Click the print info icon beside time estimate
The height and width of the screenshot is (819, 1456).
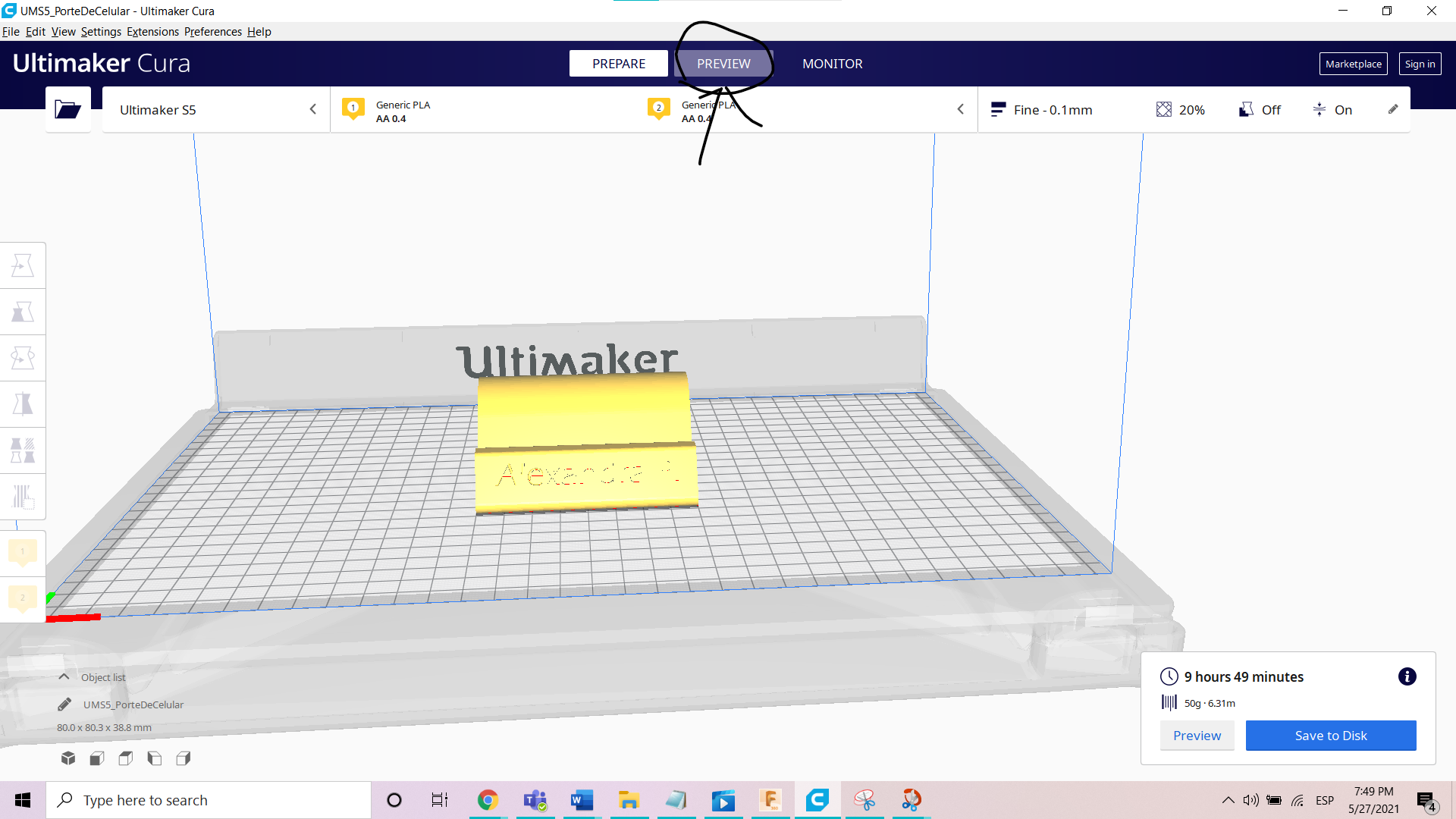pyautogui.click(x=1407, y=676)
